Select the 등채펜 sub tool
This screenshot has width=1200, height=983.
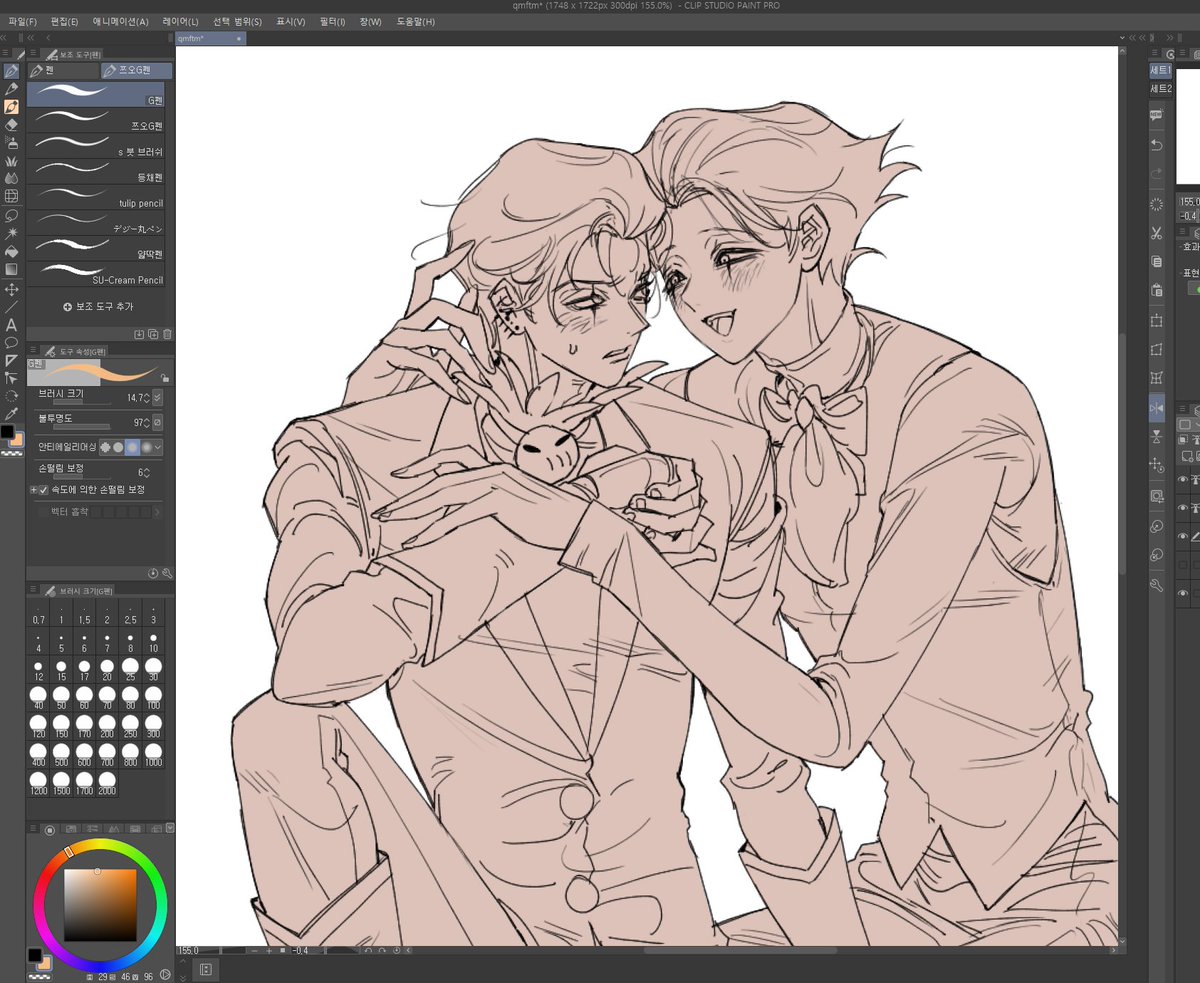point(96,171)
